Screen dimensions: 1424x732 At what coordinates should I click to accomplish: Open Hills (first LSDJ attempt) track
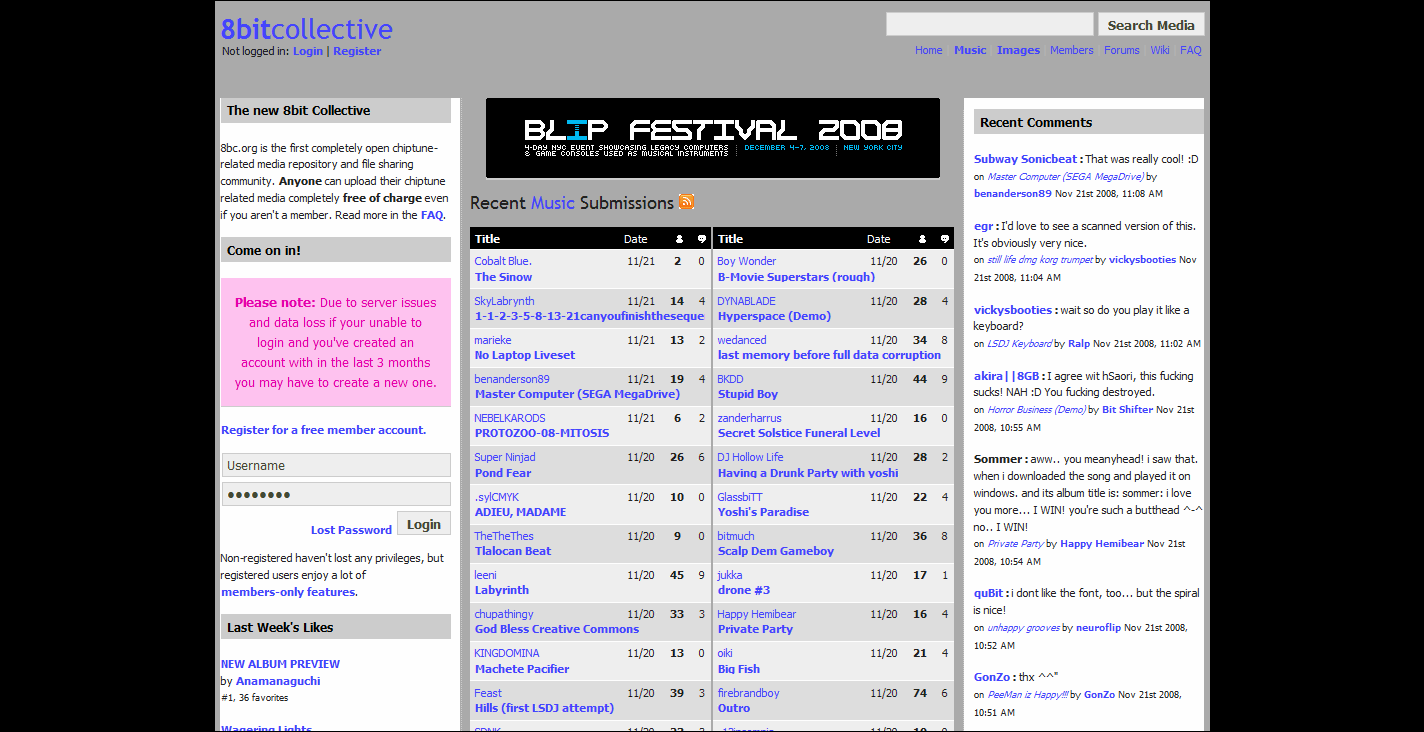click(544, 708)
